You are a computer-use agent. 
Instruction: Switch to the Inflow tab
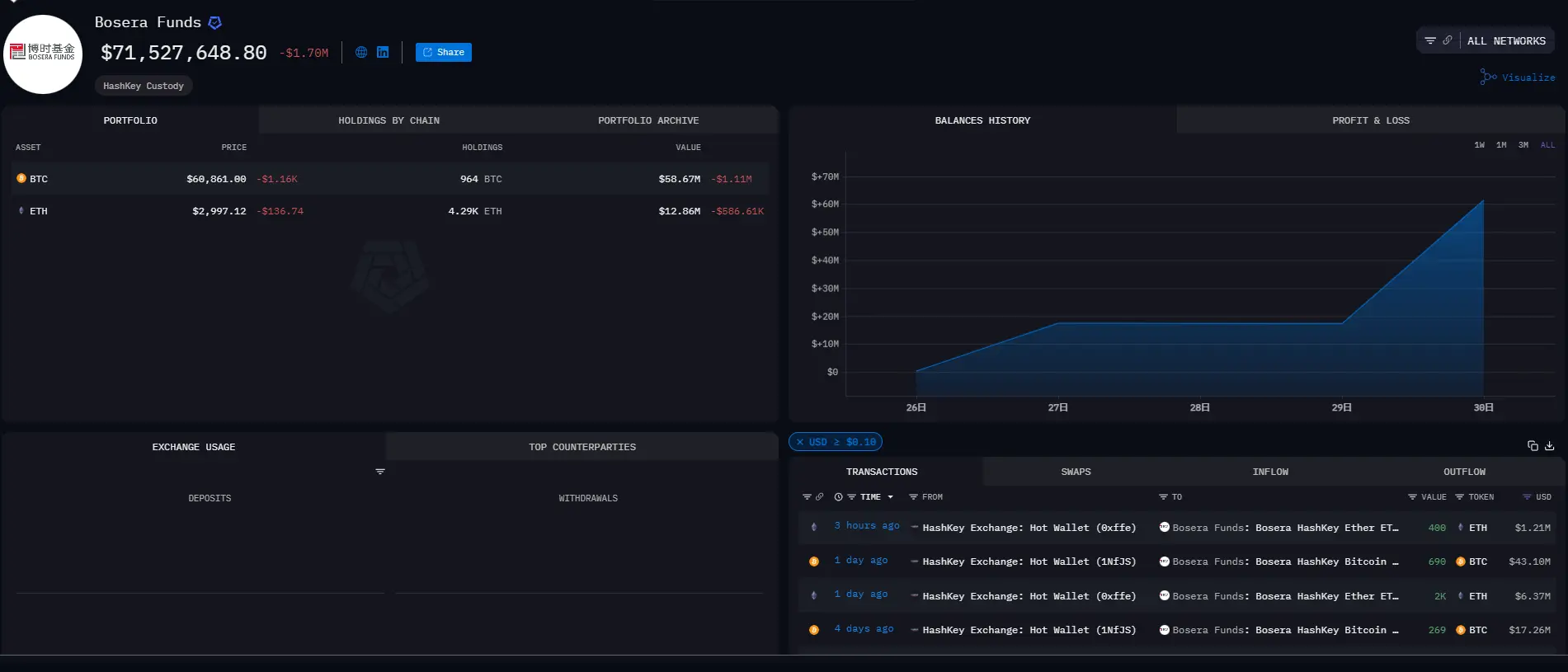coord(1270,472)
